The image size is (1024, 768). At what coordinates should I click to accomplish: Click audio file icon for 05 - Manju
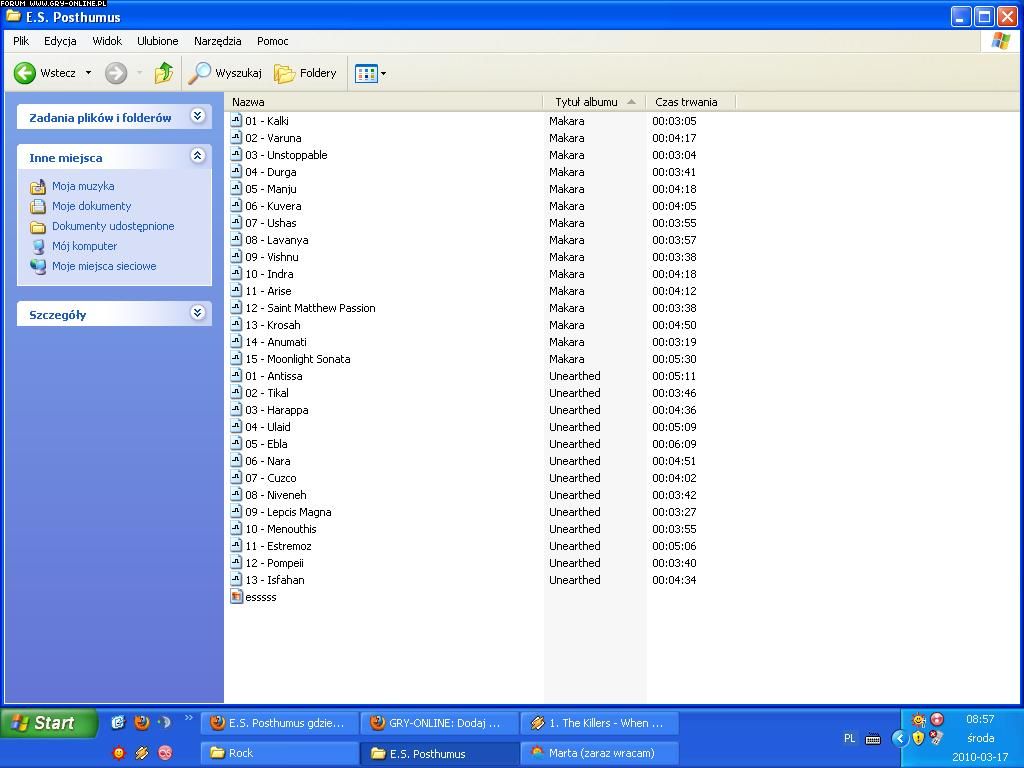[236, 189]
